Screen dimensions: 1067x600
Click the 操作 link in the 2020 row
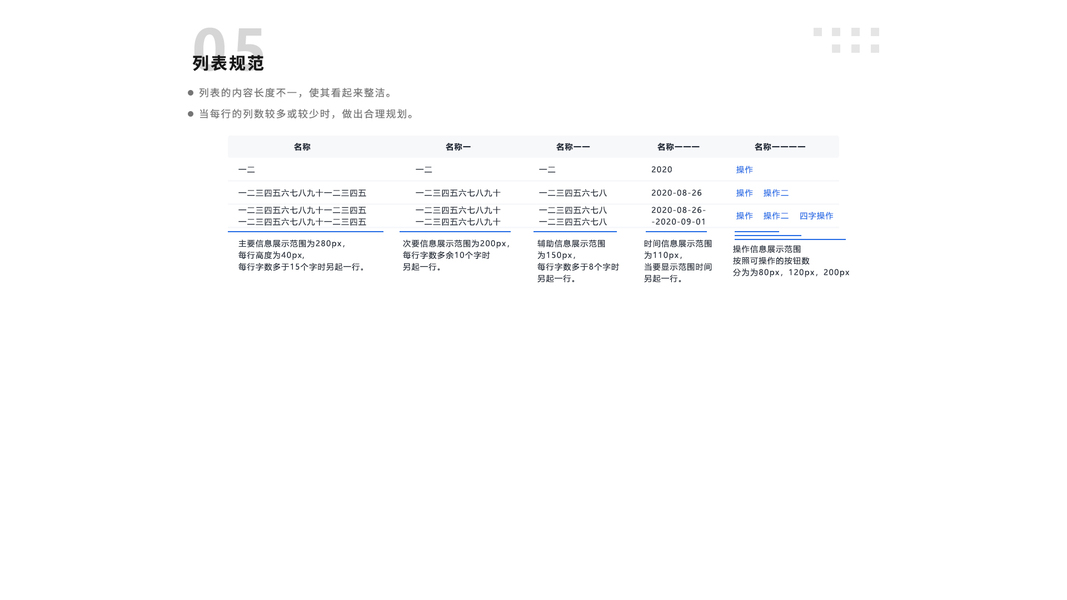pos(744,169)
